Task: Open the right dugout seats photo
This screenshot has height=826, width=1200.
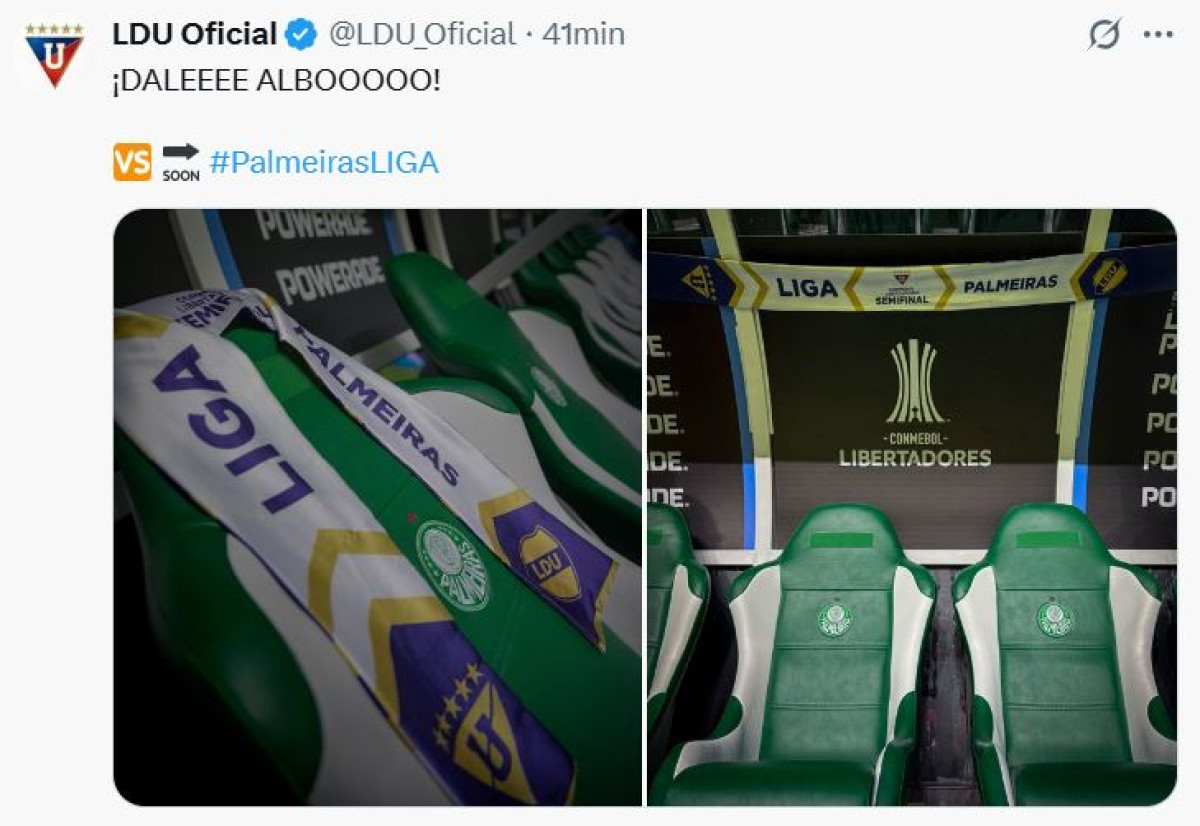Action: click(912, 507)
